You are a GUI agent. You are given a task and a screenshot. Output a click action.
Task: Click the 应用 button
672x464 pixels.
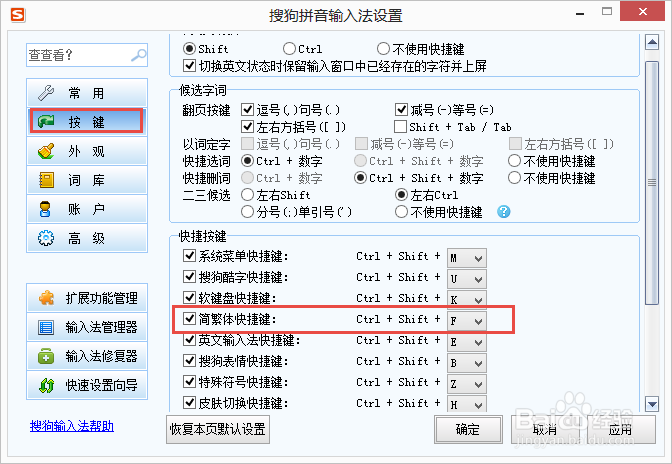(x=621, y=429)
